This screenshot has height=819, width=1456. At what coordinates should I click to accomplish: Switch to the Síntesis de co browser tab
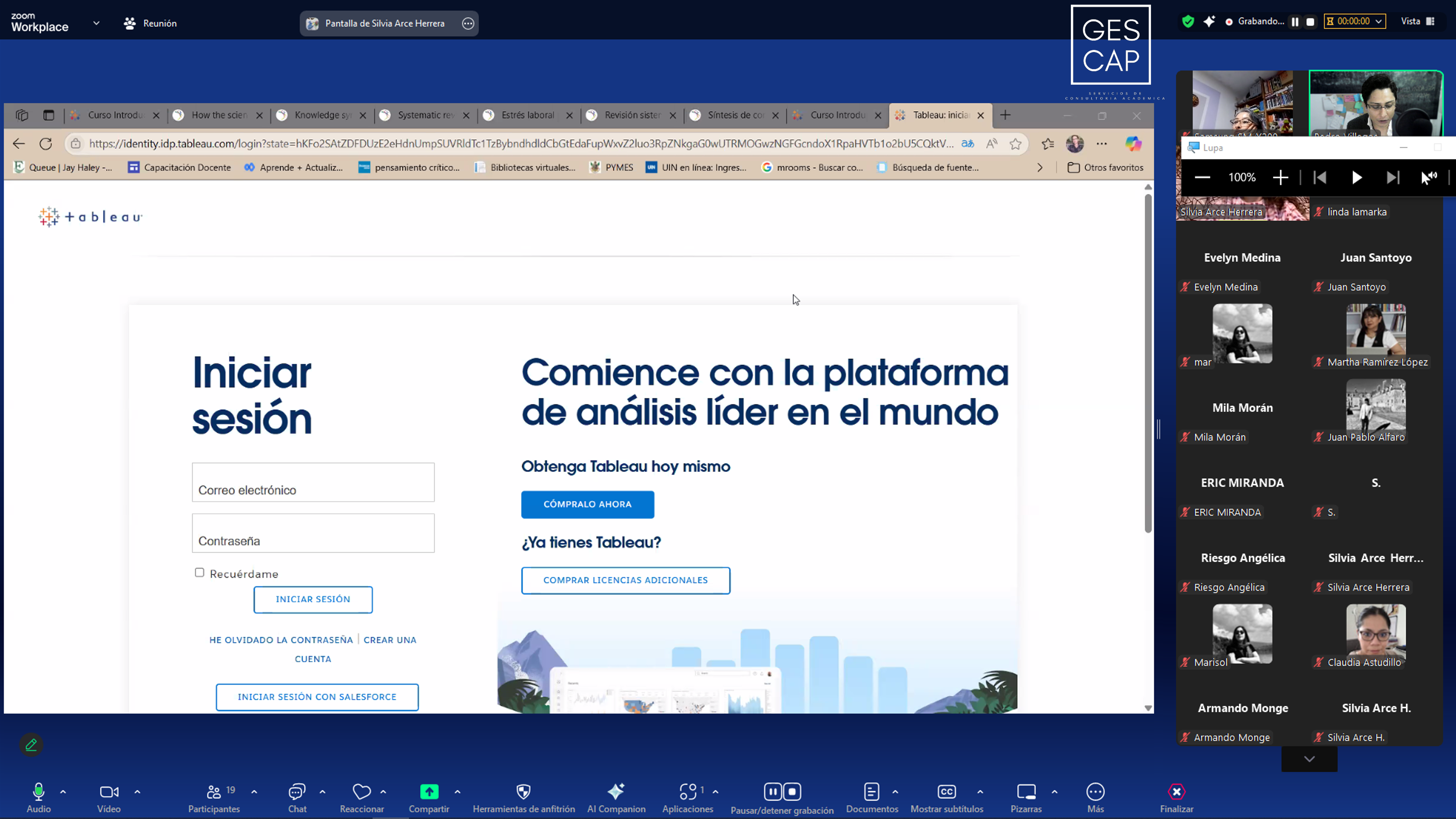[734, 115]
